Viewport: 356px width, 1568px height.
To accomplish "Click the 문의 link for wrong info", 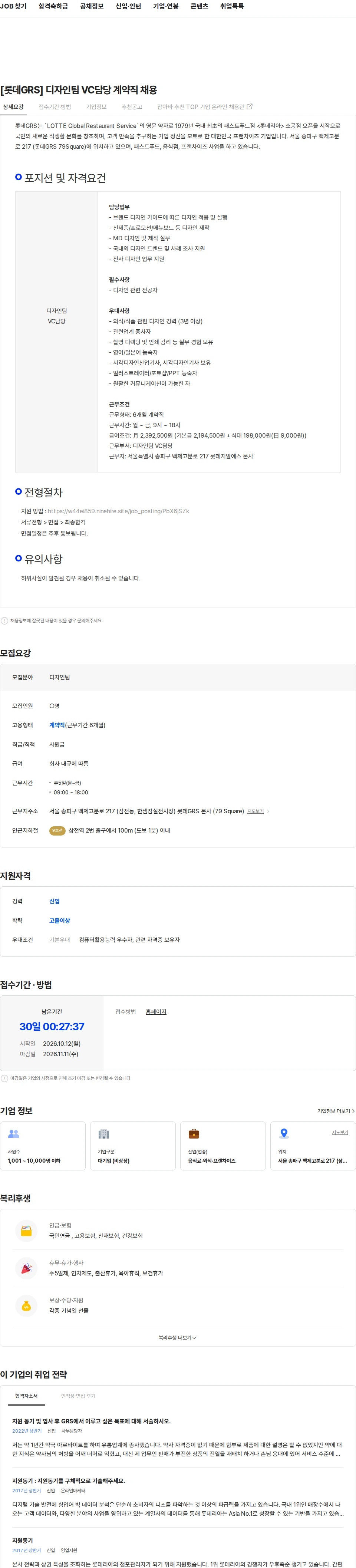I will click(81, 620).
